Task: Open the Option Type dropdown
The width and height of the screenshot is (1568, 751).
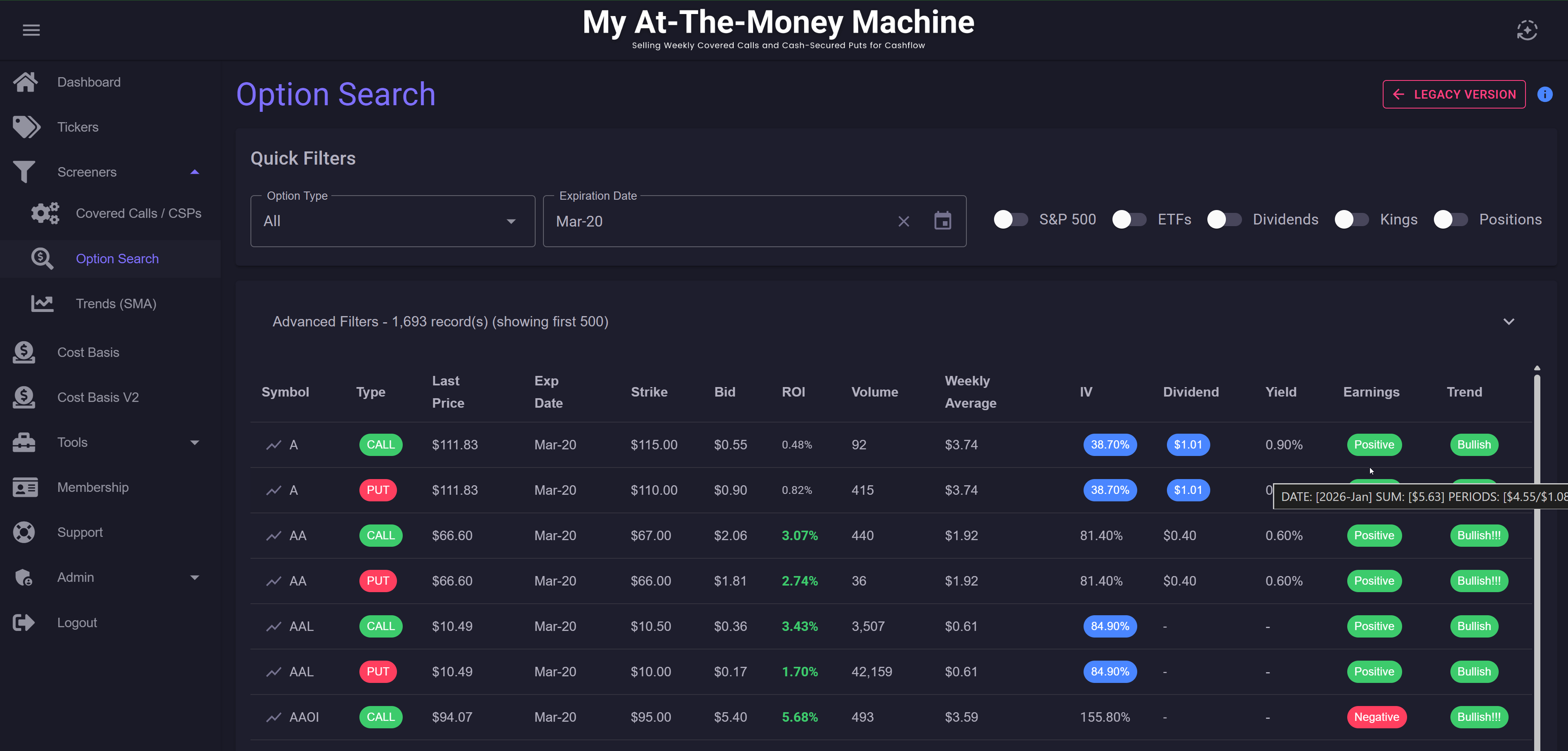Action: (392, 222)
